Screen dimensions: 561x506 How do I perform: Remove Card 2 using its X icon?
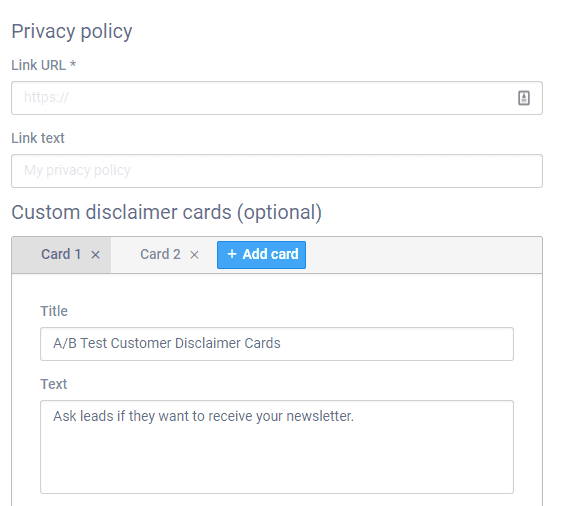tap(194, 255)
